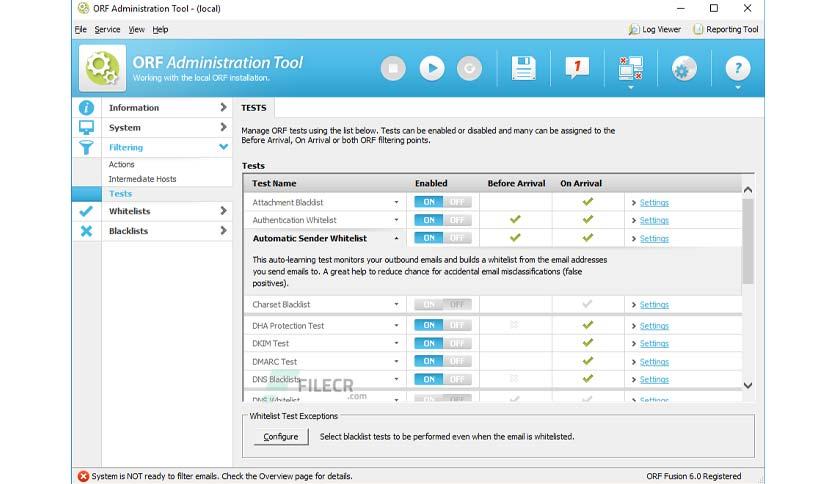Open the notification bubble icon
This screenshot has width=836, height=484.
577,68
